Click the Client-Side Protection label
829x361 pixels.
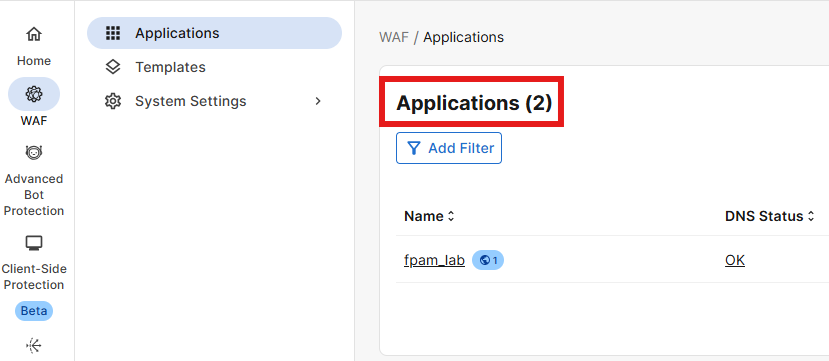pos(34,276)
